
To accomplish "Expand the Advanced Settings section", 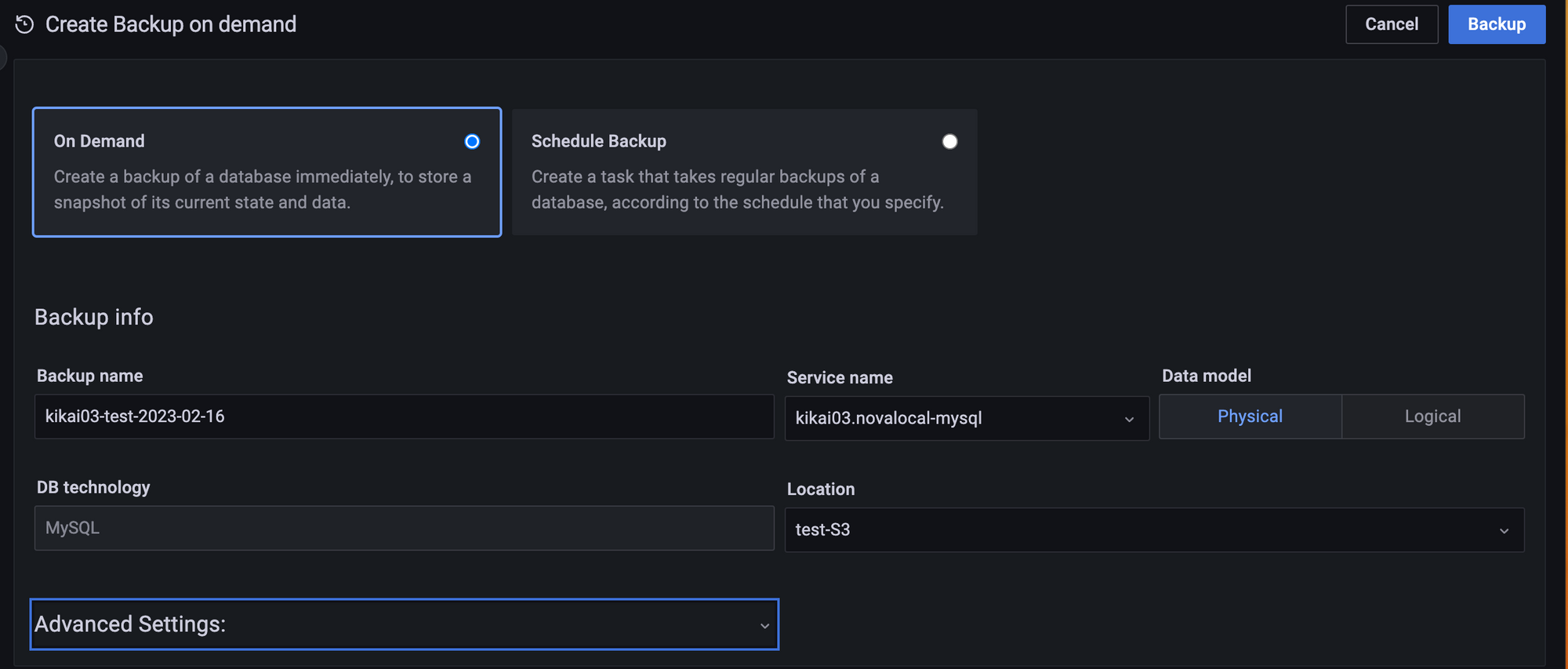I will pos(404,624).
